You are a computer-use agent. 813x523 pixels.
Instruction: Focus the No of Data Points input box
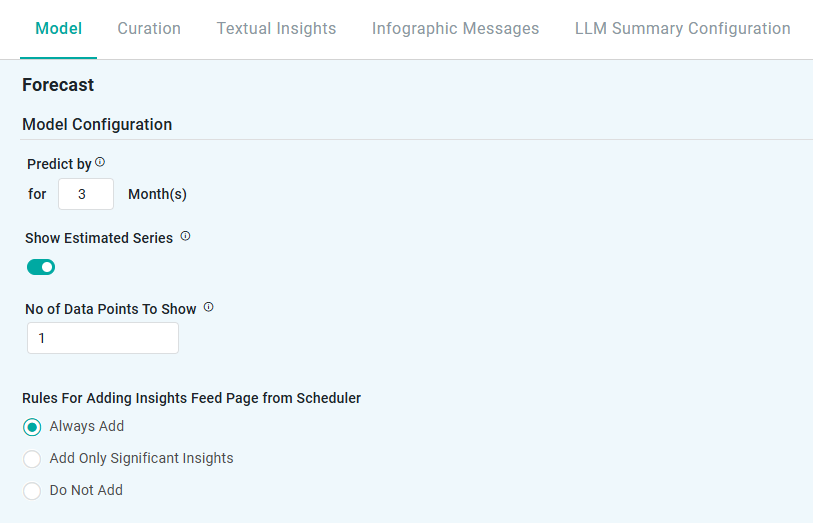(x=103, y=338)
